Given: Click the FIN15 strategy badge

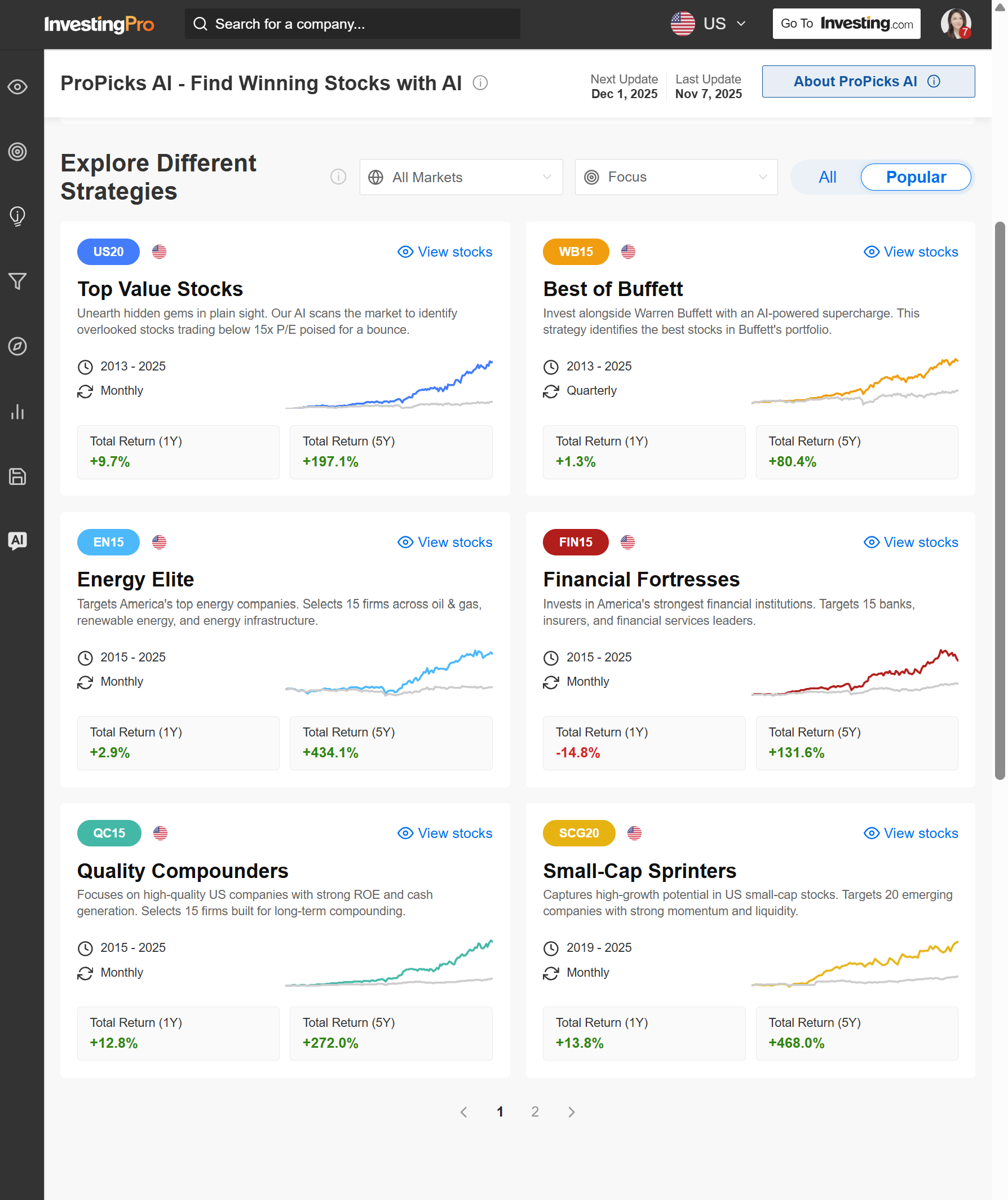Looking at the screenshot, I should [576, 542].
